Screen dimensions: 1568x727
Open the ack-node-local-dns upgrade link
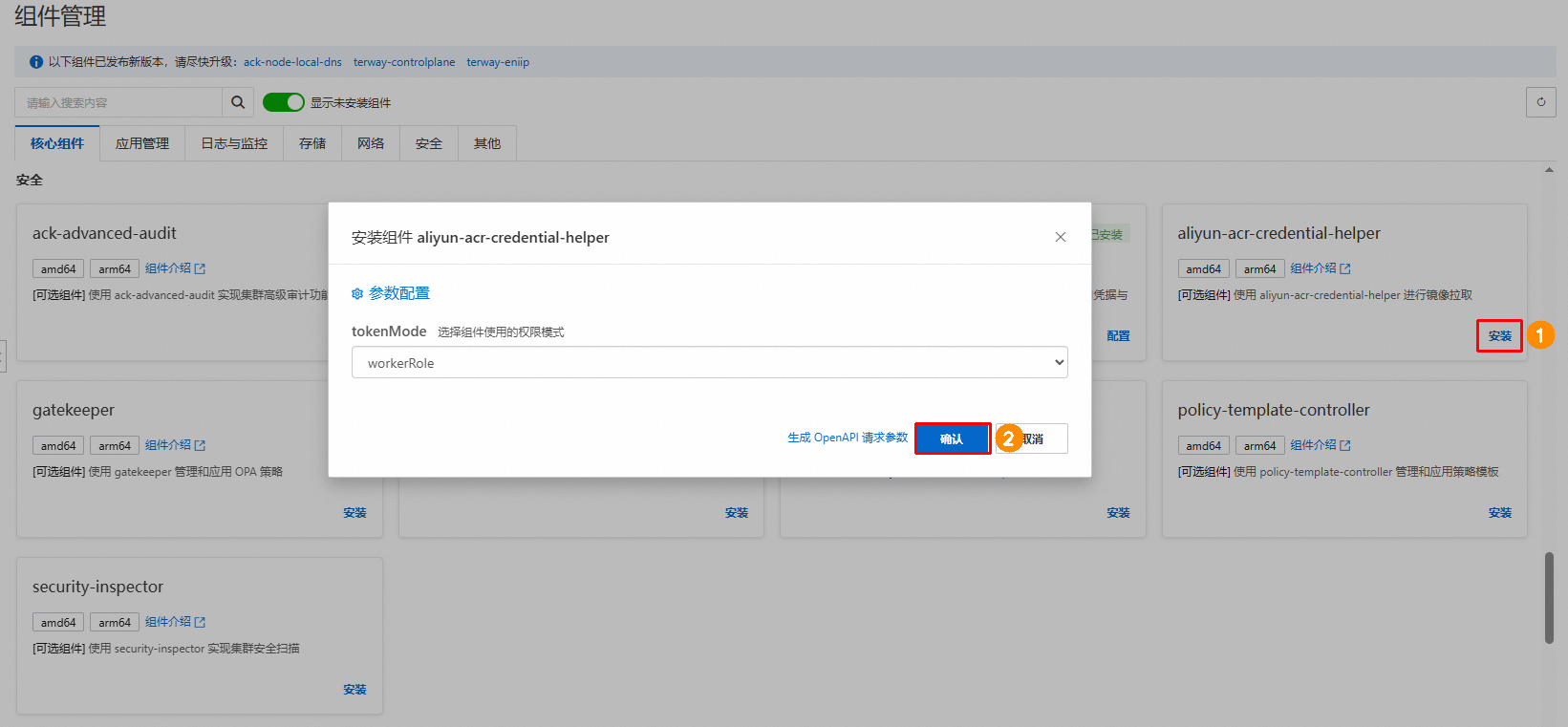pos(292,62)
